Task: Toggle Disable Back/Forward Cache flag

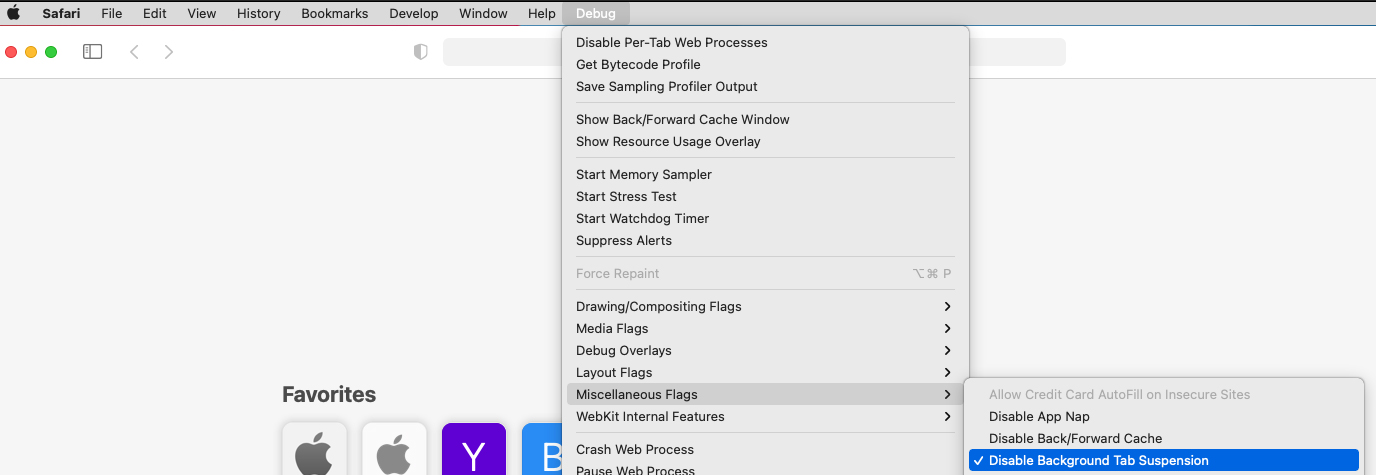Action: 1075,439
